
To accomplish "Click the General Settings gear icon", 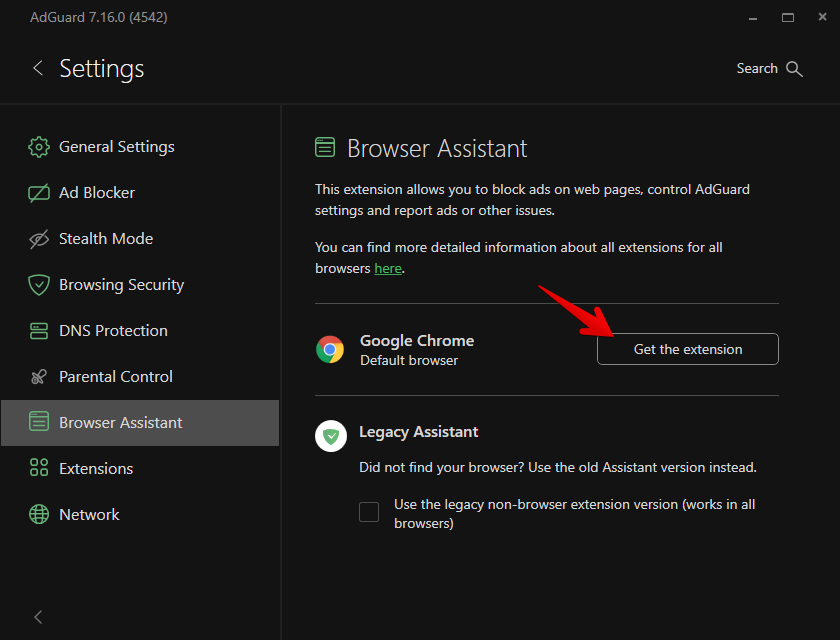I will (39, 147).
